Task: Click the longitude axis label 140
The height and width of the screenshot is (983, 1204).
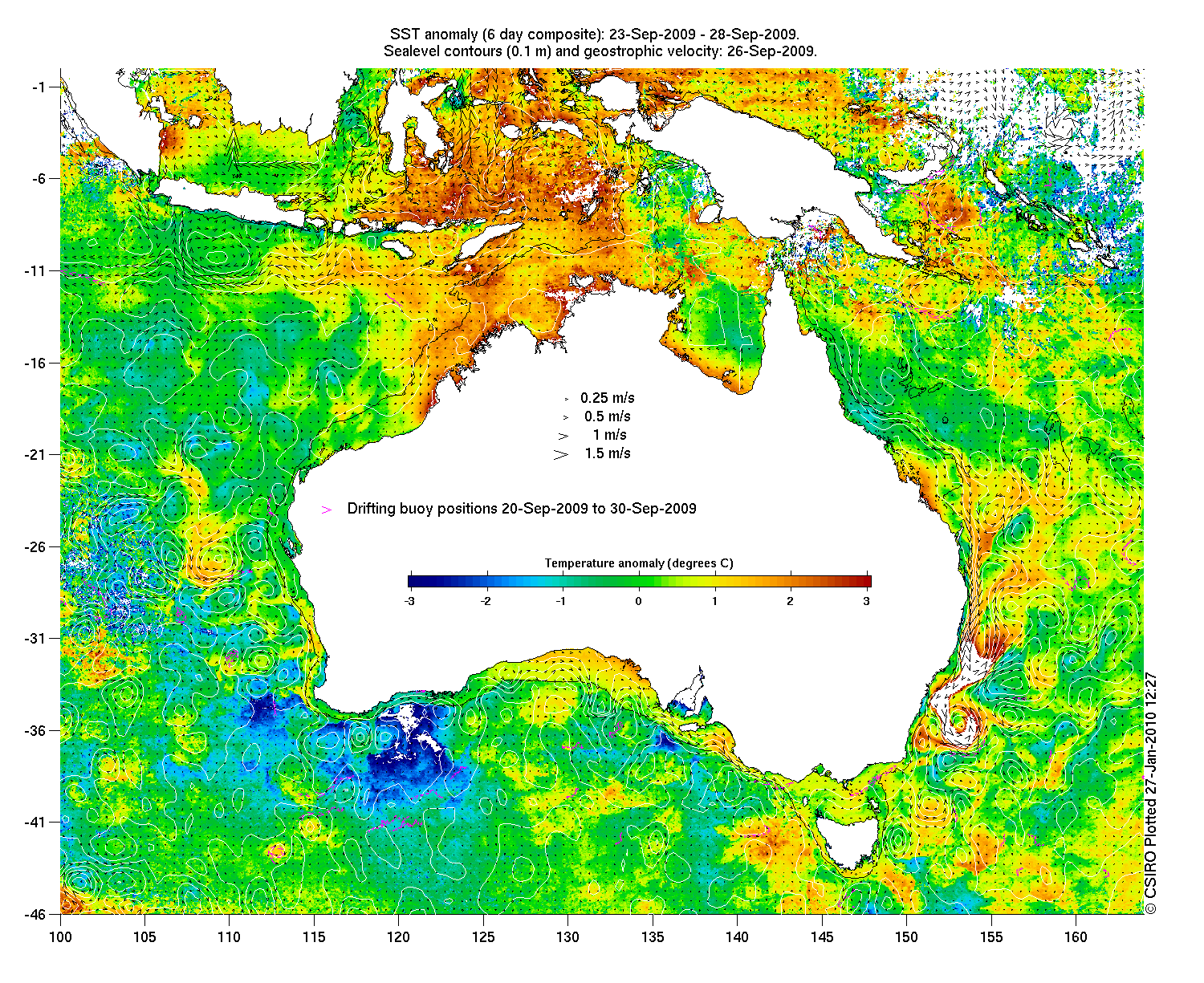Action: click(x=737, y=937)
